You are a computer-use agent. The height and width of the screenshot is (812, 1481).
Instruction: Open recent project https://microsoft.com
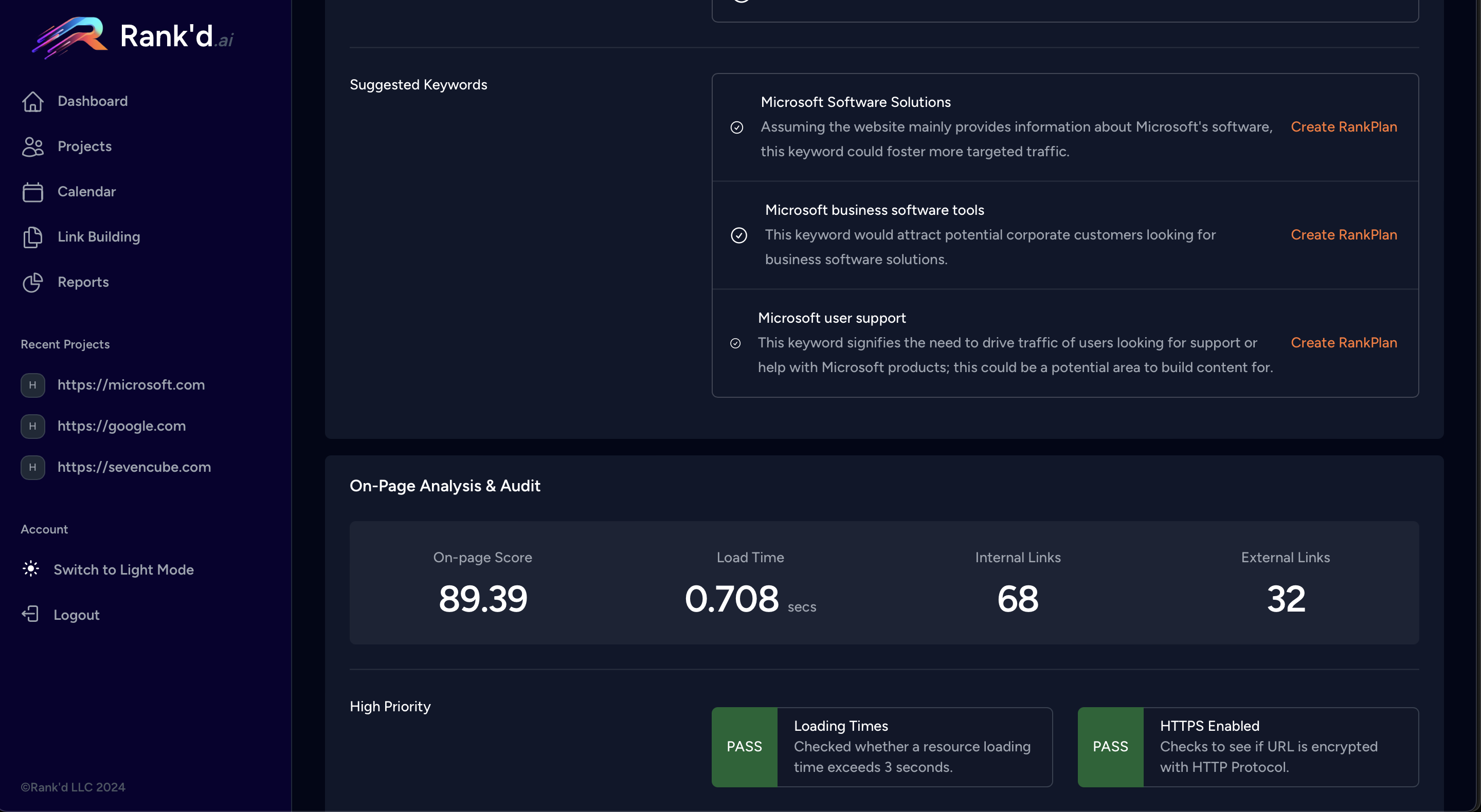coord(131,385)
